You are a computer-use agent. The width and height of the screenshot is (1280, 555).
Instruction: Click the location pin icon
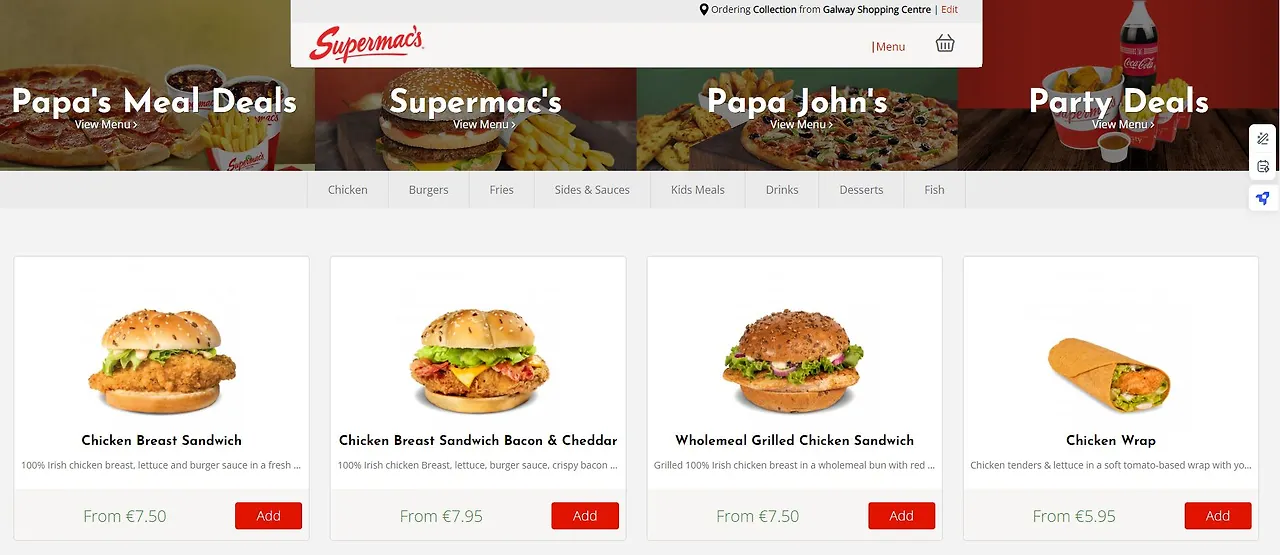704,9
